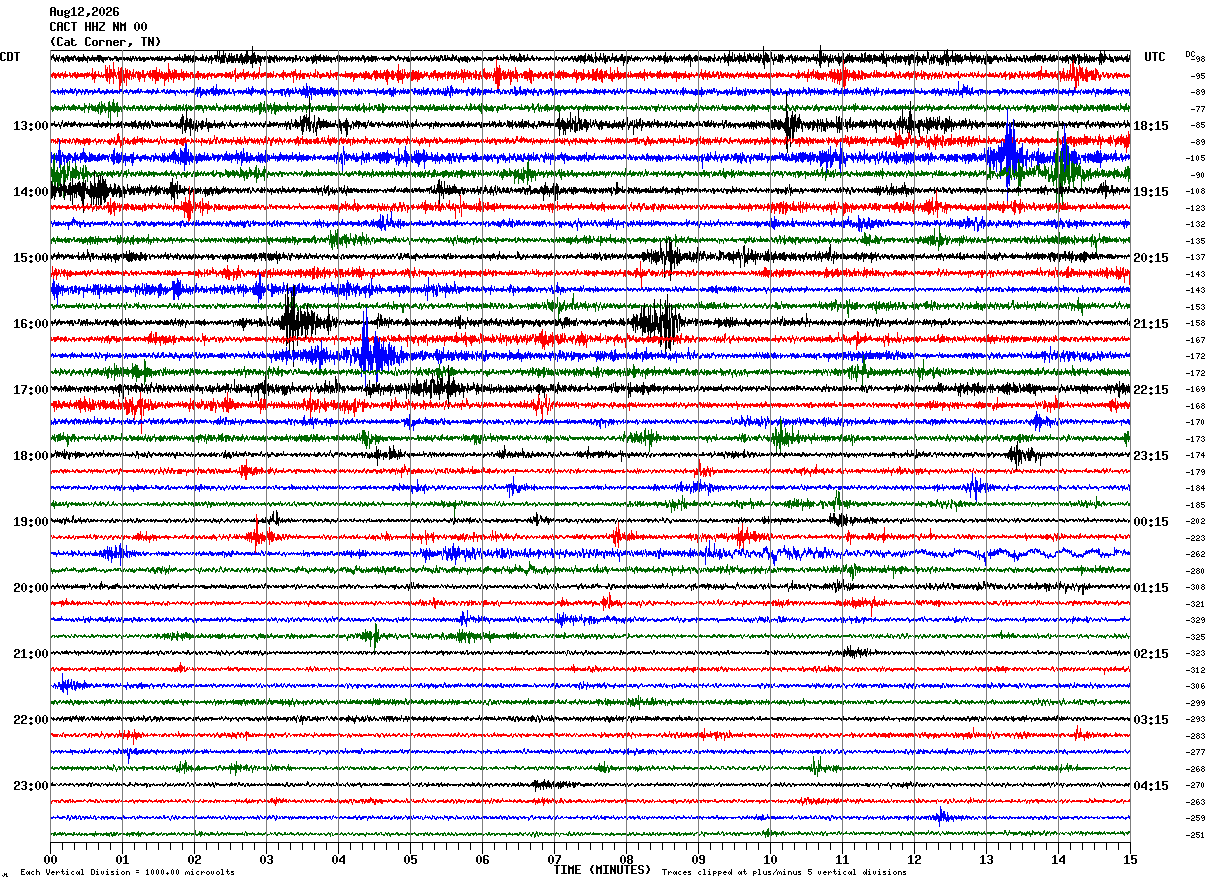The image size is (1210, 886).
Task: Click the 19:15 UTC time label
Action: 1151,192
